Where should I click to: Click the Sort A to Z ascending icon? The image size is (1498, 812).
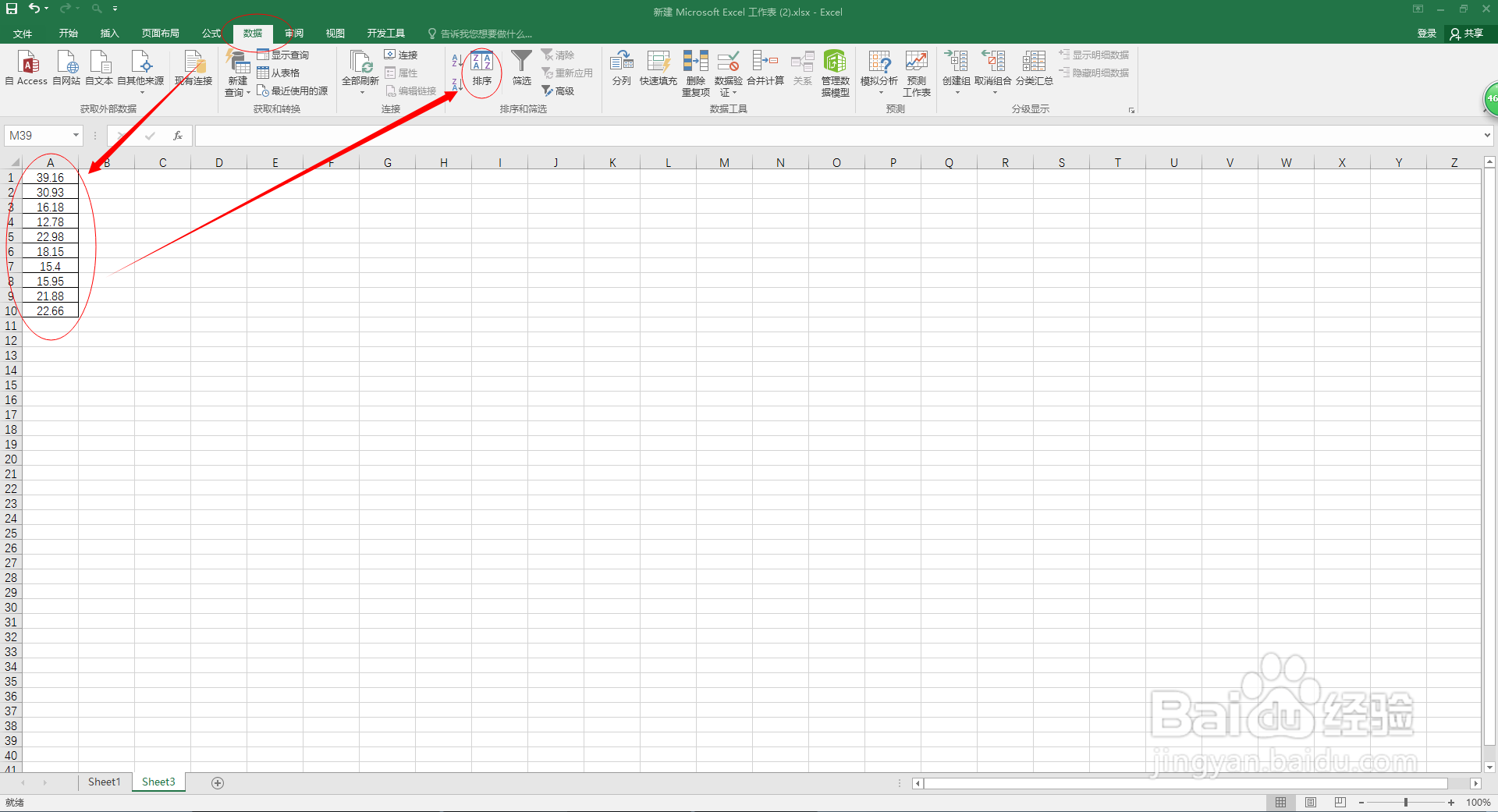click(x=457, y=60)
